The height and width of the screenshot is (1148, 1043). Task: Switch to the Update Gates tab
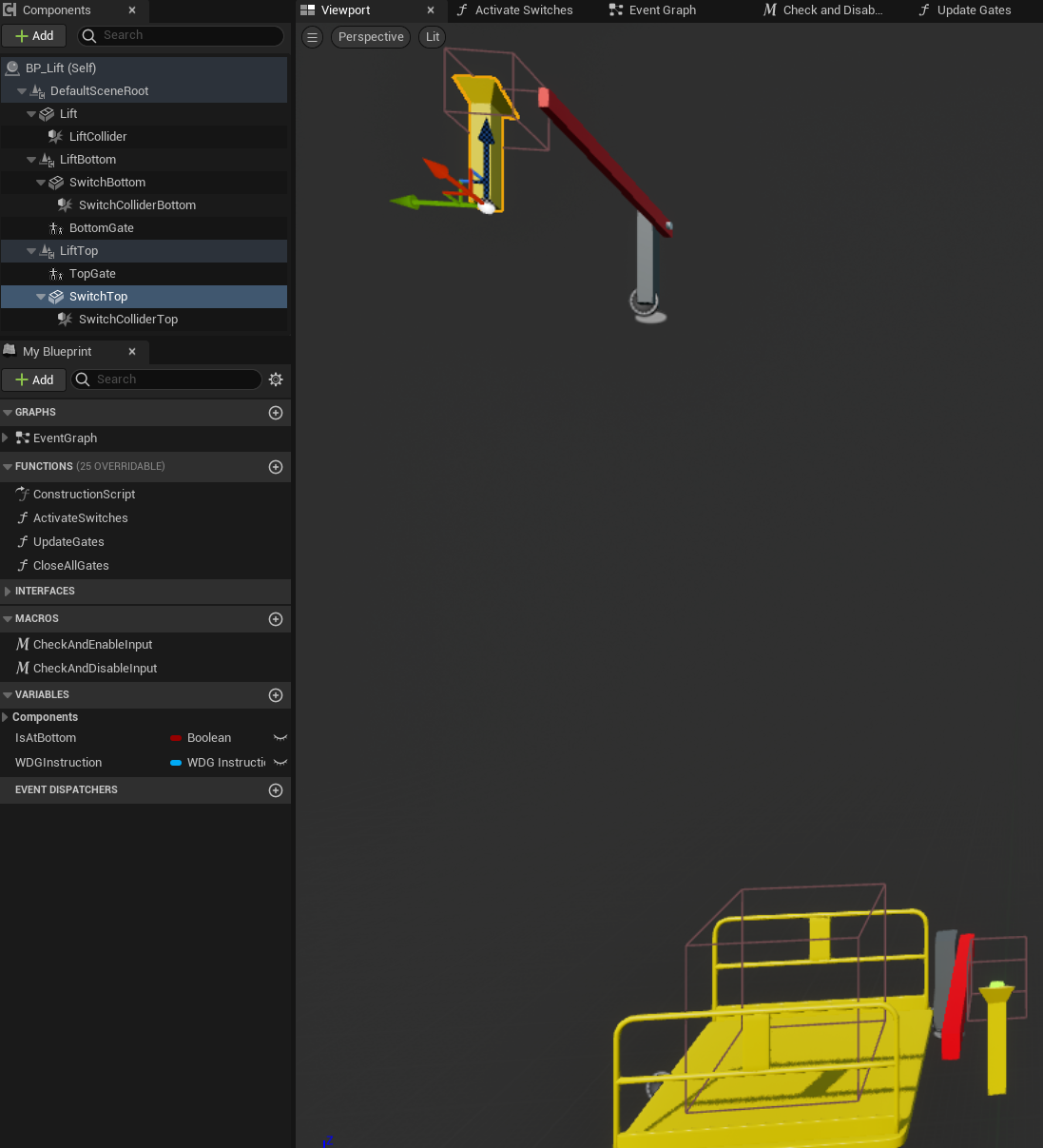965,10
